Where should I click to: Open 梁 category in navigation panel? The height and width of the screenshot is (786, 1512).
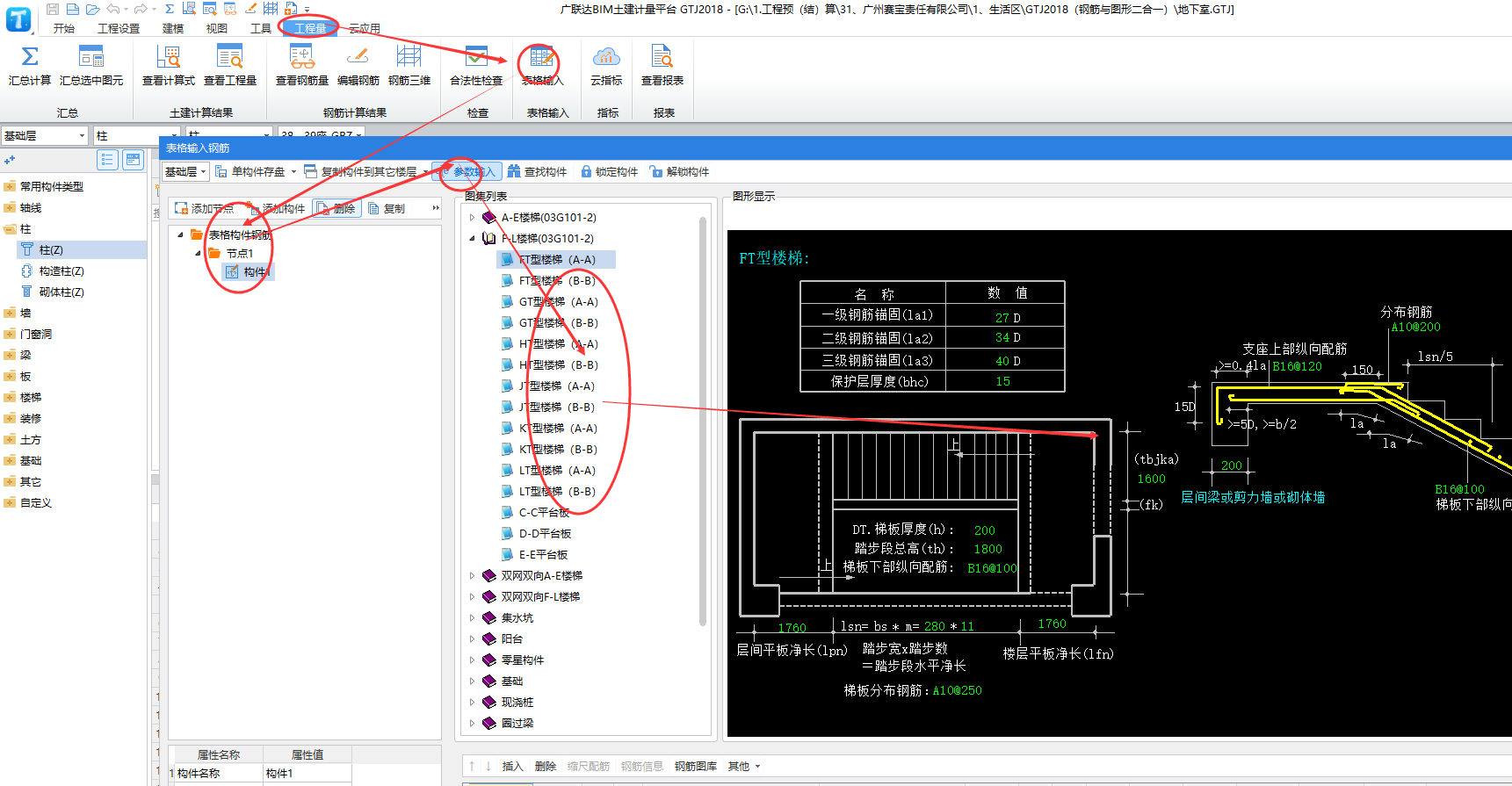tap(25, 355)
